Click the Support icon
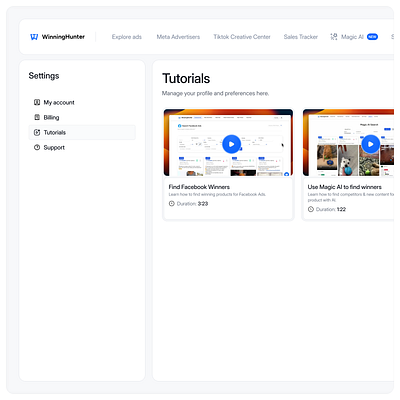The width and height of the screenshot is (400, 400). (x=37, y=147)
